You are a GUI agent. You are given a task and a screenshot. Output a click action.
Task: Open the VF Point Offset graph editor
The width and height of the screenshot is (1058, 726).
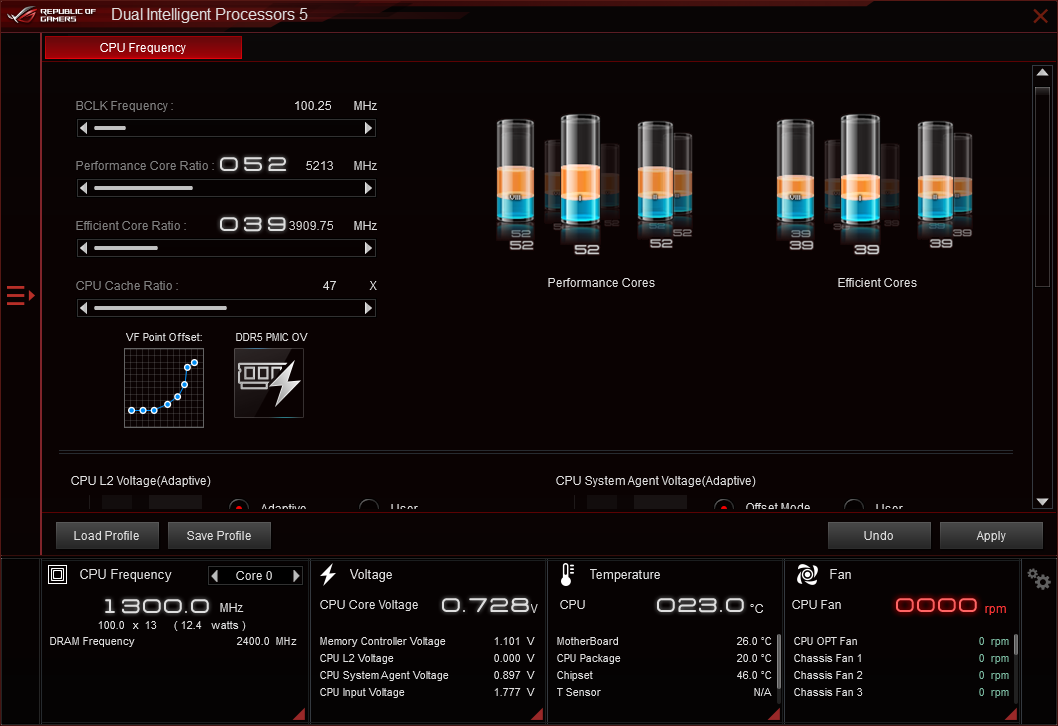163,386
